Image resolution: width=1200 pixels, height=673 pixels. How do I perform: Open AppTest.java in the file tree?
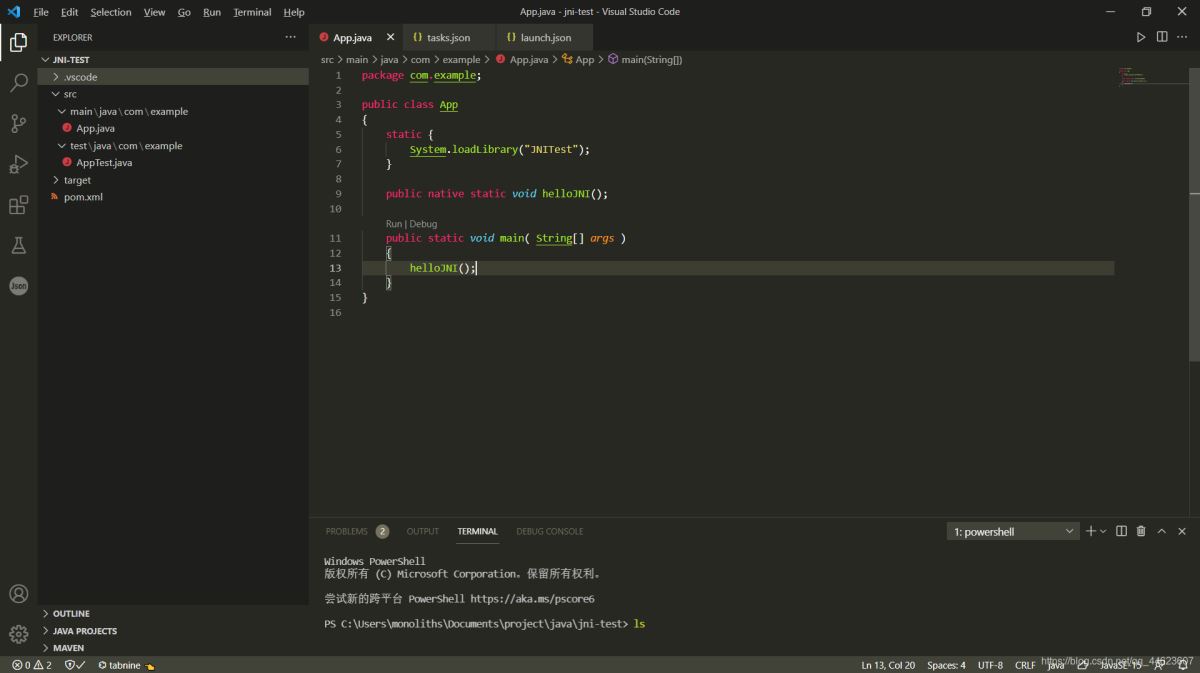(174, 162)
